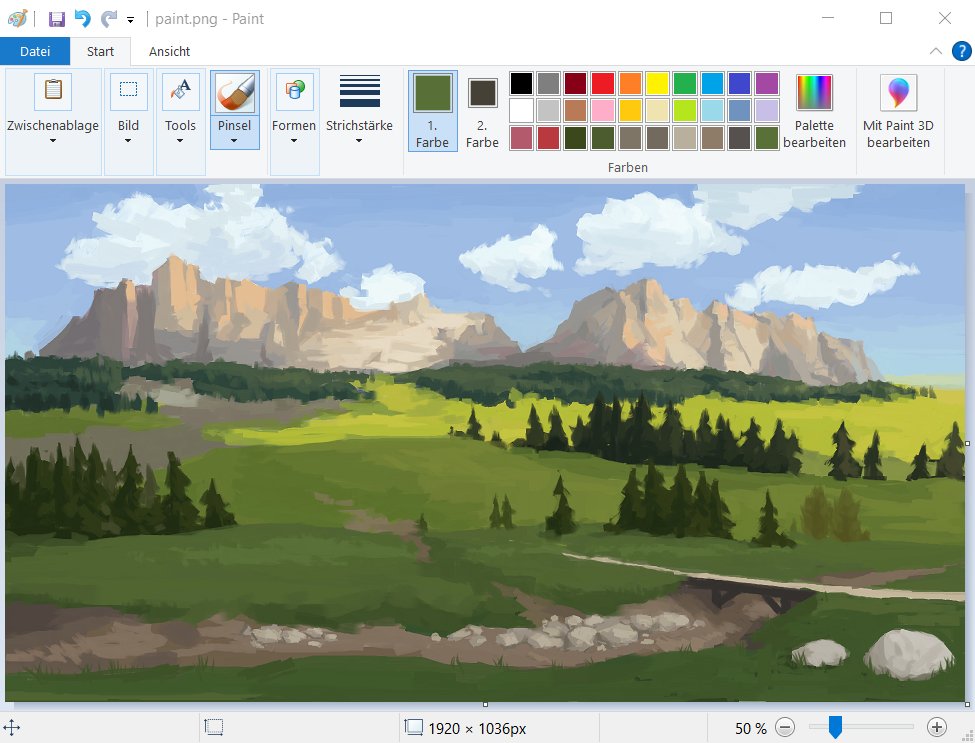
Task: Open the quick access toolbar customization arrow
Action: tap(129, 19)
